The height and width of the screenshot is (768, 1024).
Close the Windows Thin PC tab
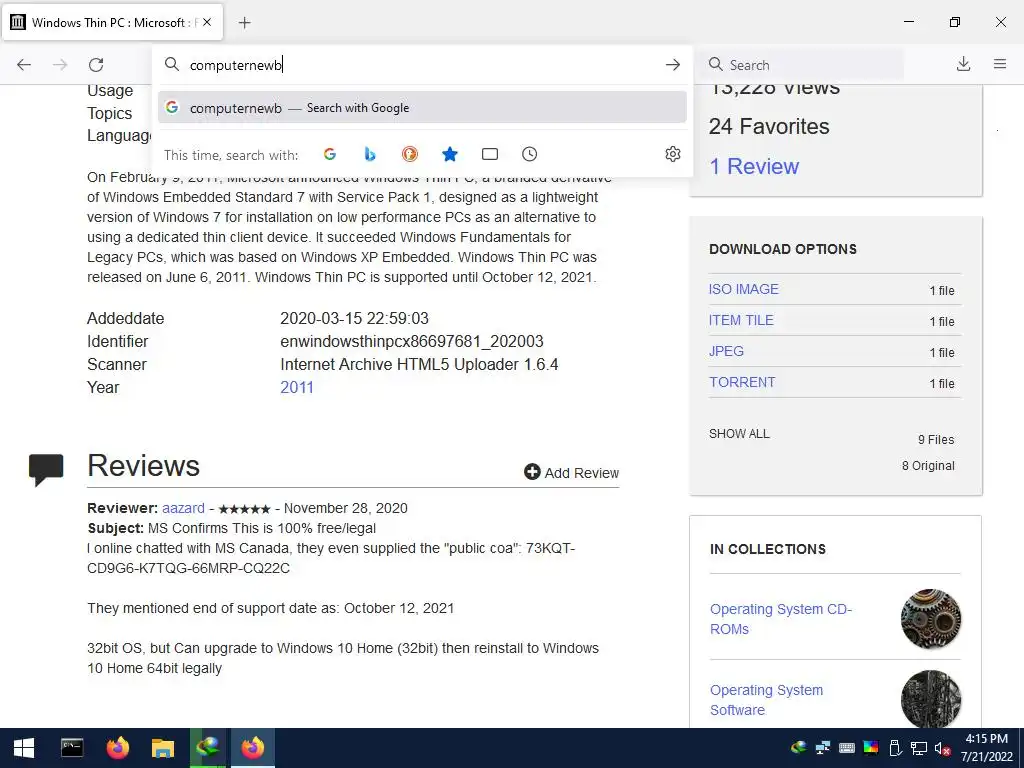point(207,22)
